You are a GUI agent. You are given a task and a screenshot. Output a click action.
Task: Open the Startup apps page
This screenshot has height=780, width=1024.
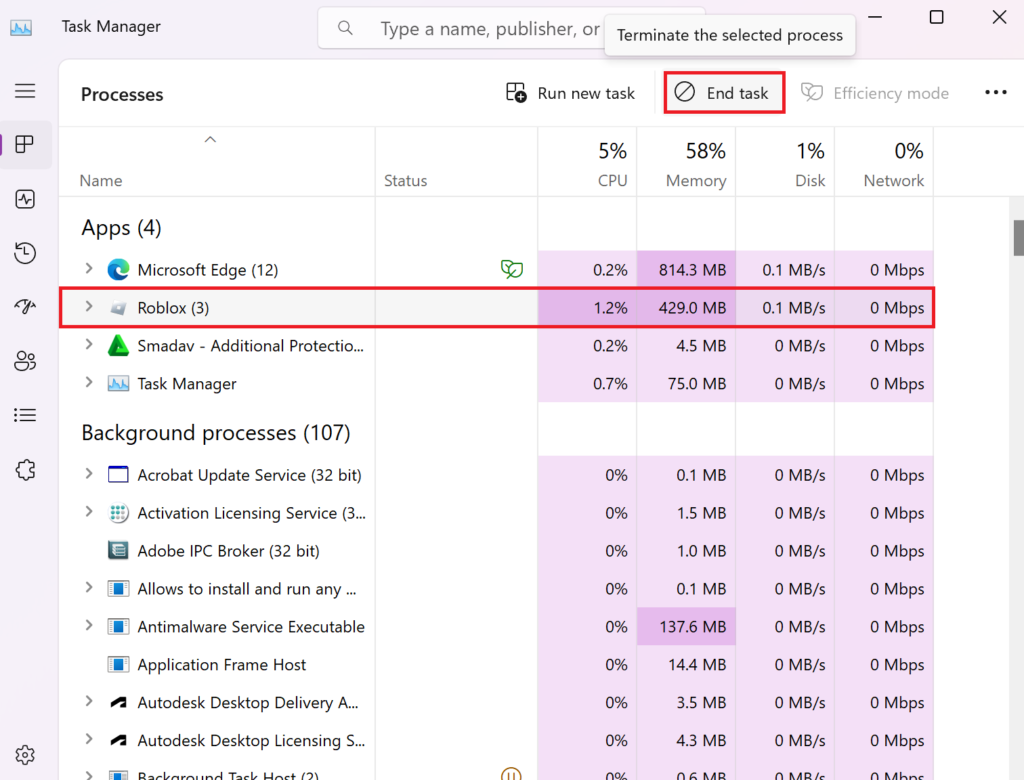pyautogui.click(x=25, y=307)
